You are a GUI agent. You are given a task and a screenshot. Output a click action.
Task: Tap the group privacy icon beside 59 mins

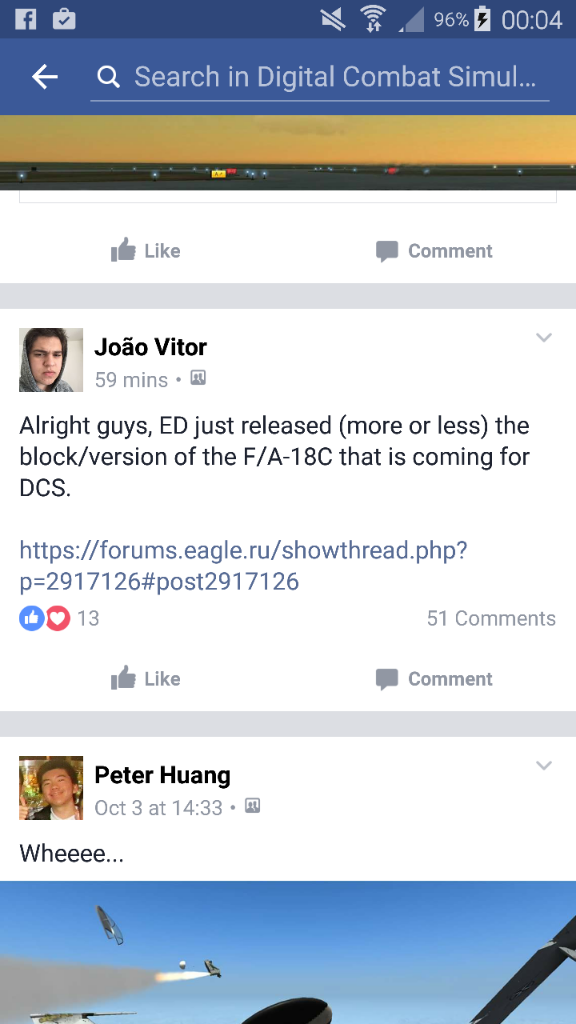(x=198, y=377)
